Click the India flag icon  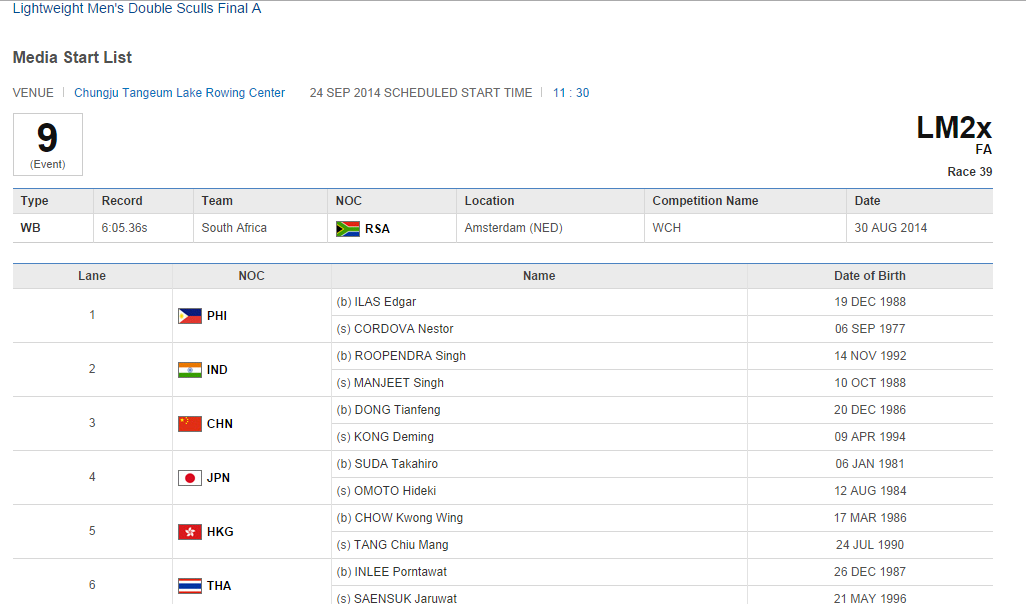(189, 370)
